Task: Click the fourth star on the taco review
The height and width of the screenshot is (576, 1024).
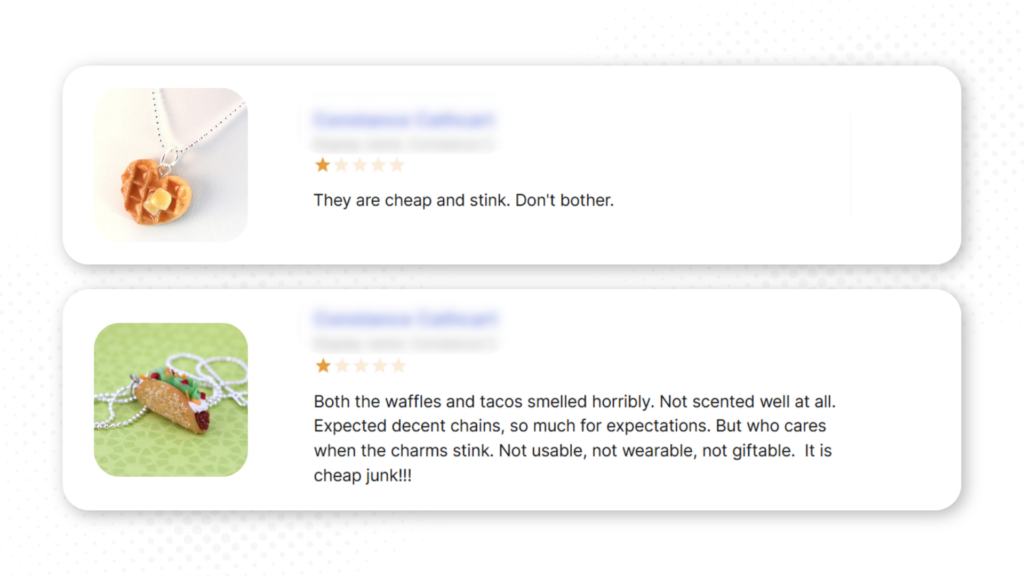Action: coord(378,366)
